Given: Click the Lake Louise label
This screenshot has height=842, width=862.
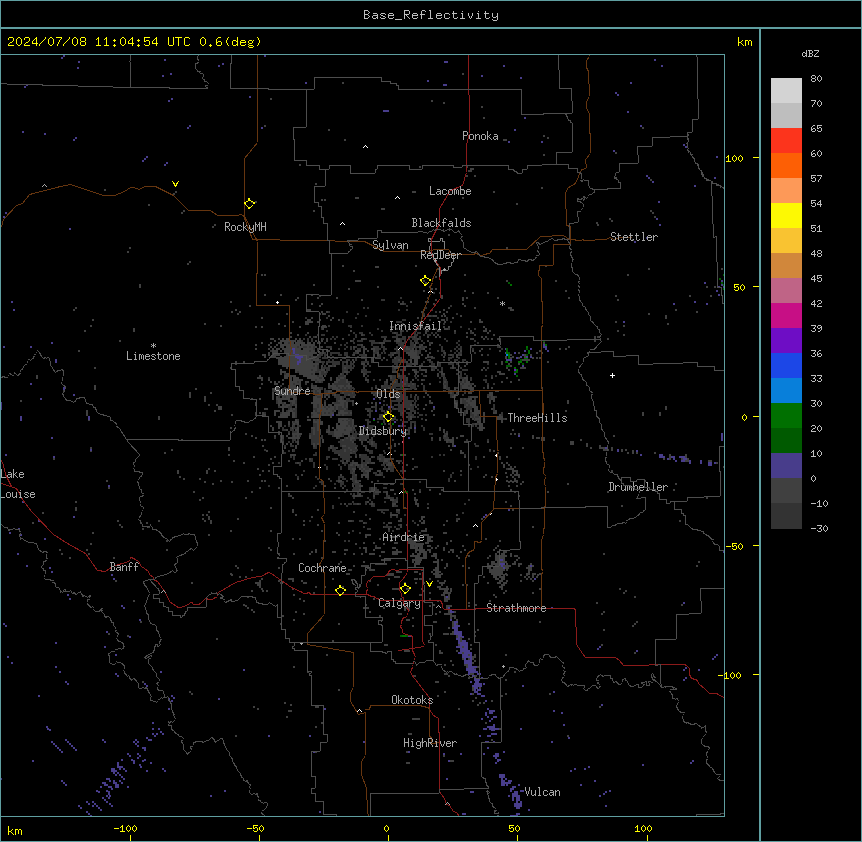Looking at the screenshot, I should tap(18, 484).
